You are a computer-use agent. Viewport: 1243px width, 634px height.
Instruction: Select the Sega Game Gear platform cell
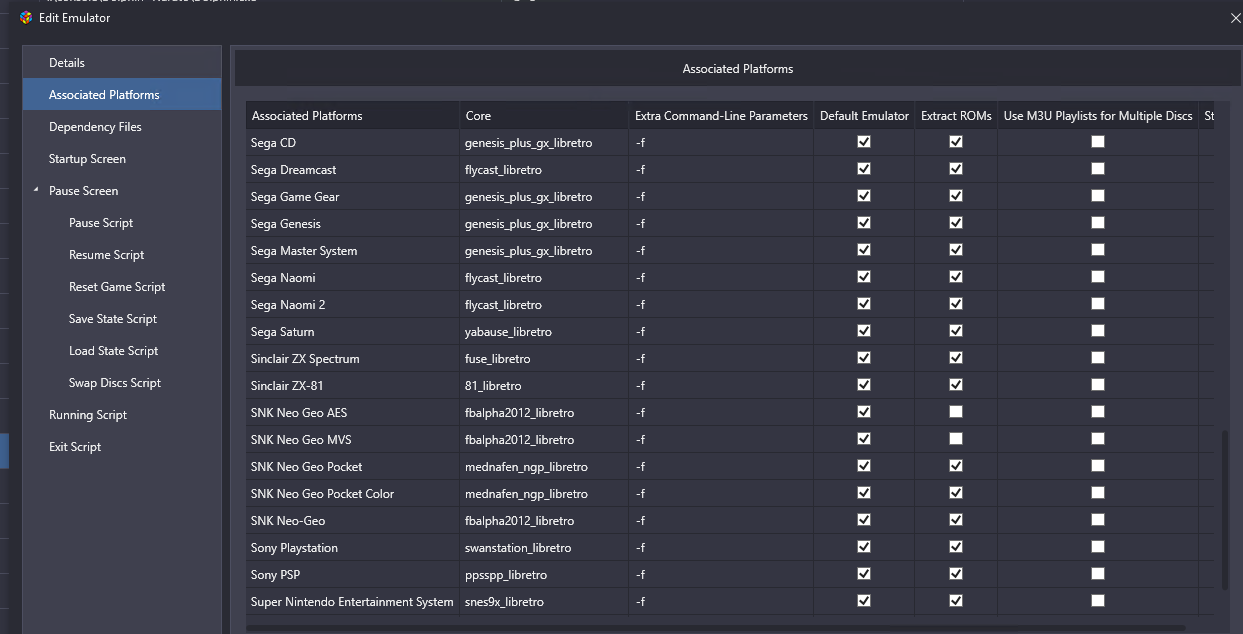353,197
